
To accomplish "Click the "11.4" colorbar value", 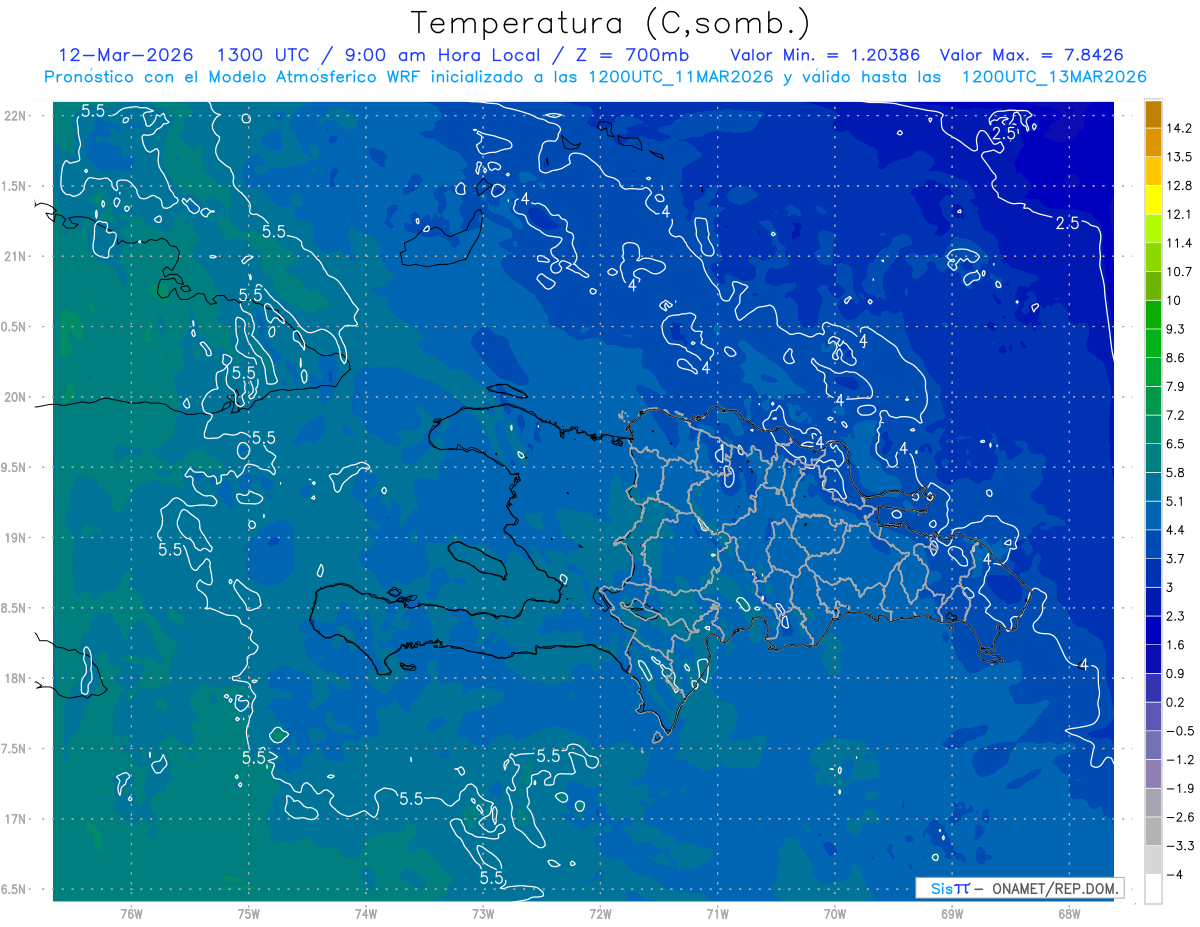I will 1179,243.
